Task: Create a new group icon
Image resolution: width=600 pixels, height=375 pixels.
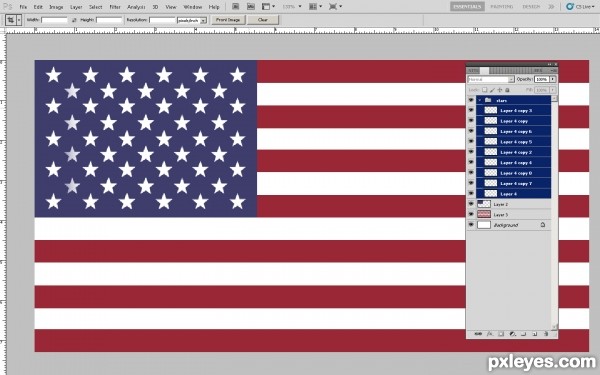Action: click(523, 334)
